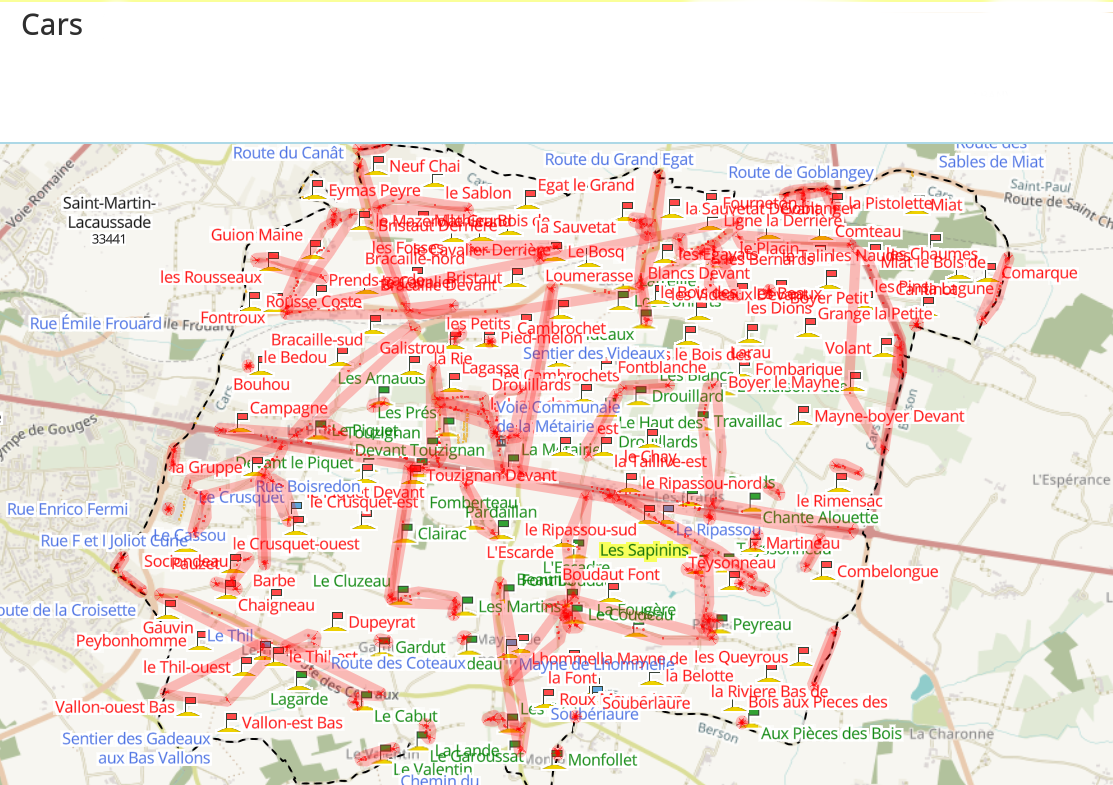Click the red flag beside Neuf Chai
1113x785 pixels.
tap(378, 164)
